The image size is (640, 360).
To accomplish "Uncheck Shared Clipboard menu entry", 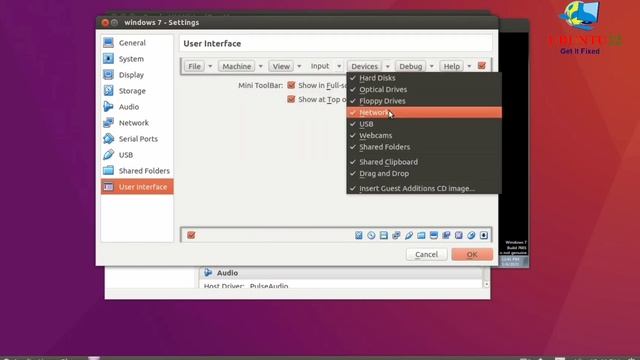I will 424,162.
